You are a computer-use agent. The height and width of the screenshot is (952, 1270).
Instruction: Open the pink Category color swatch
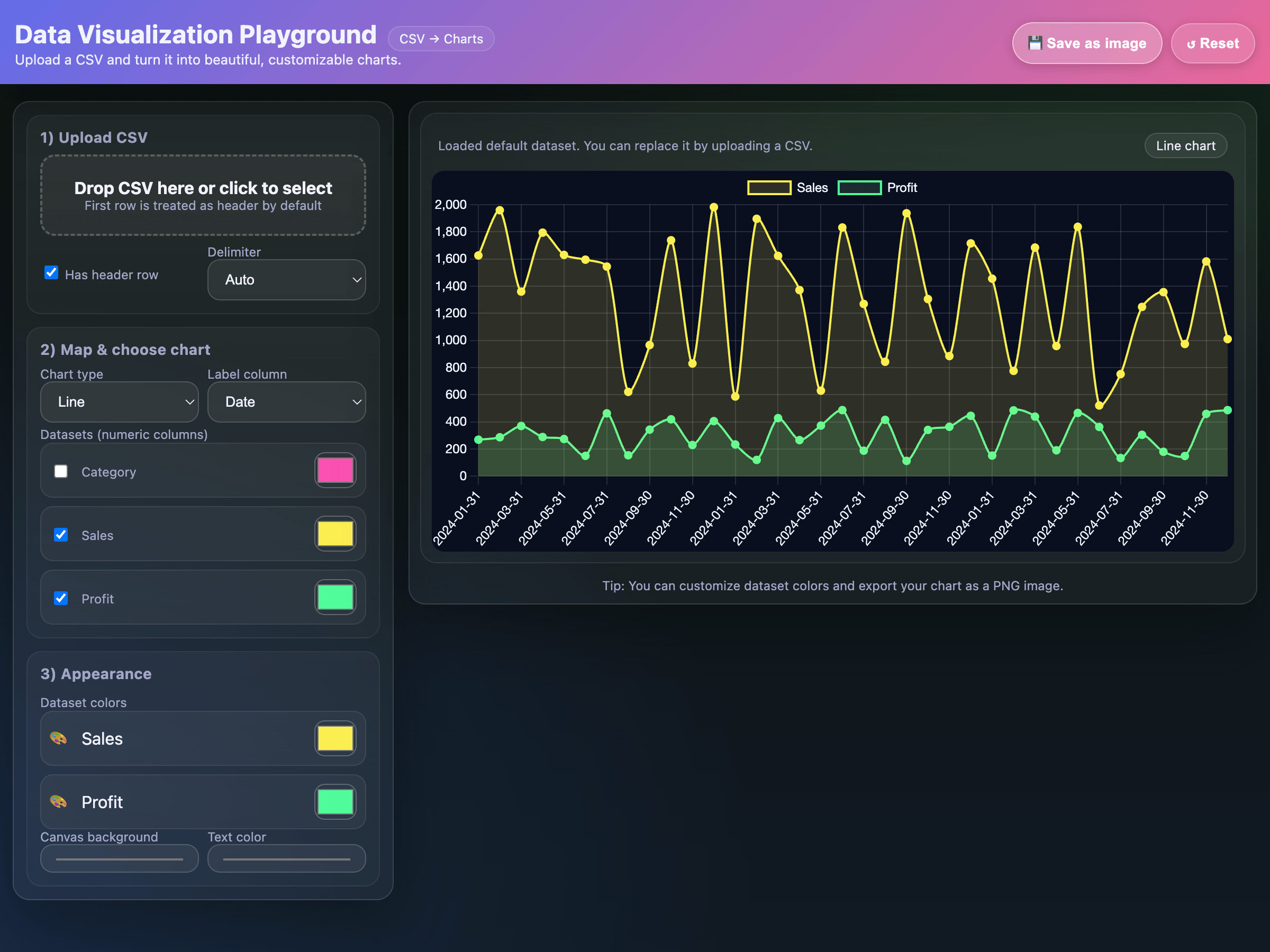pyautogui.click(x=335, y=471)
